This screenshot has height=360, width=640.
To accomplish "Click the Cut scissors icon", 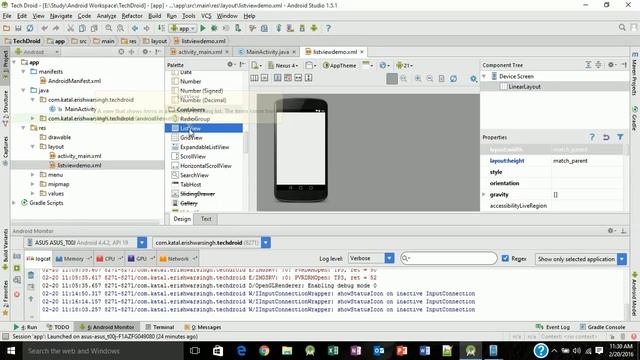I will click(x=71, y=28).
